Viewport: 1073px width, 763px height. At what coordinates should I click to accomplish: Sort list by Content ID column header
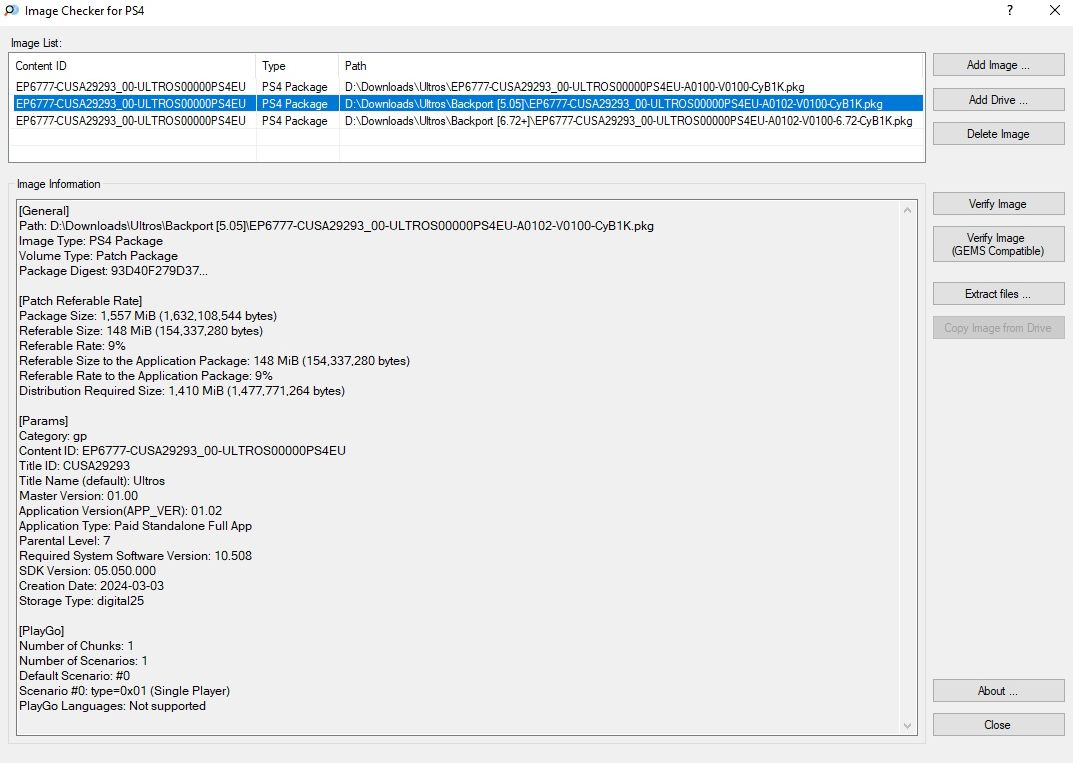(132, 66)
